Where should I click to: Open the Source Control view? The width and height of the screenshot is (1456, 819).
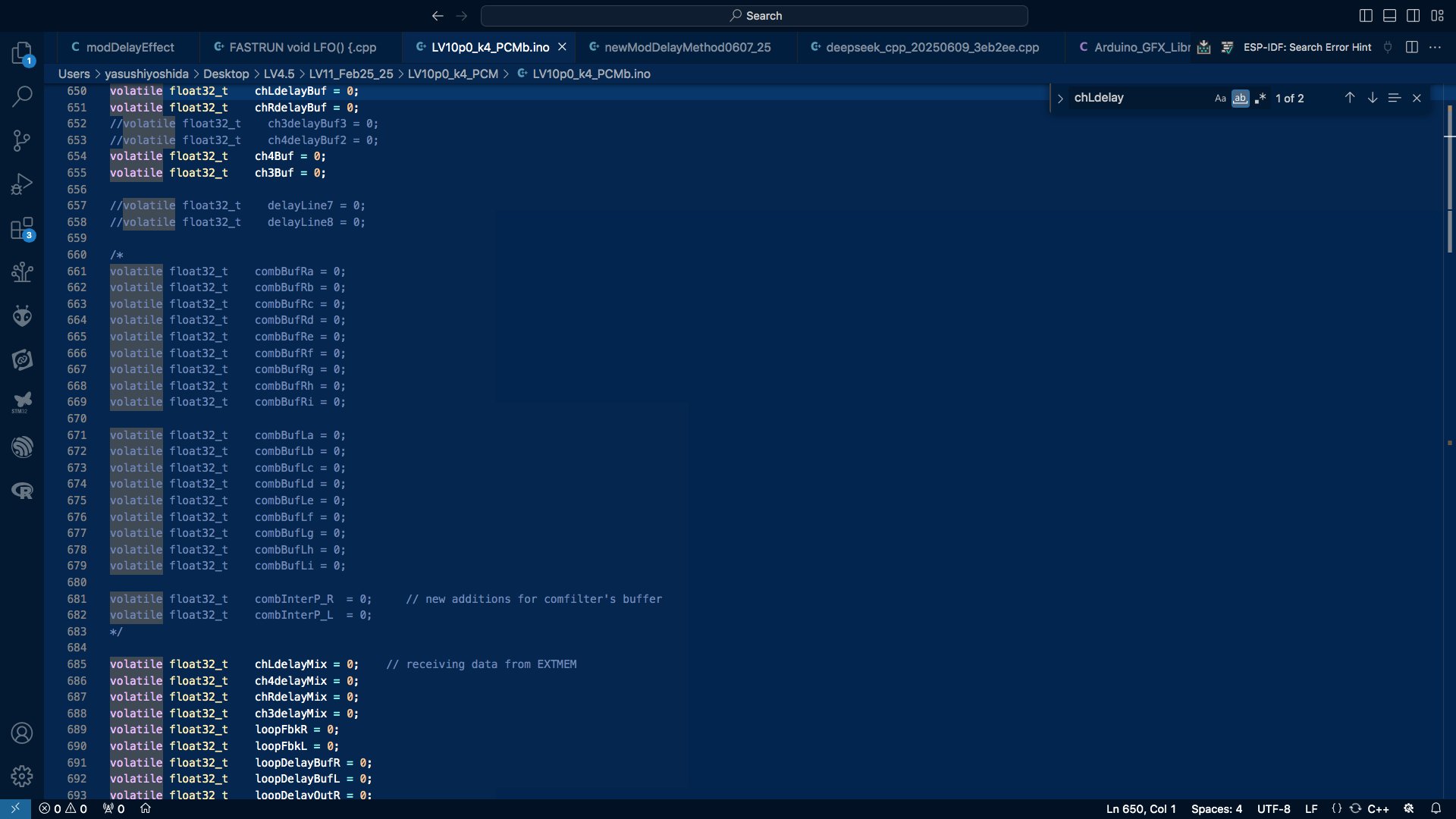[x=22, y=140]
